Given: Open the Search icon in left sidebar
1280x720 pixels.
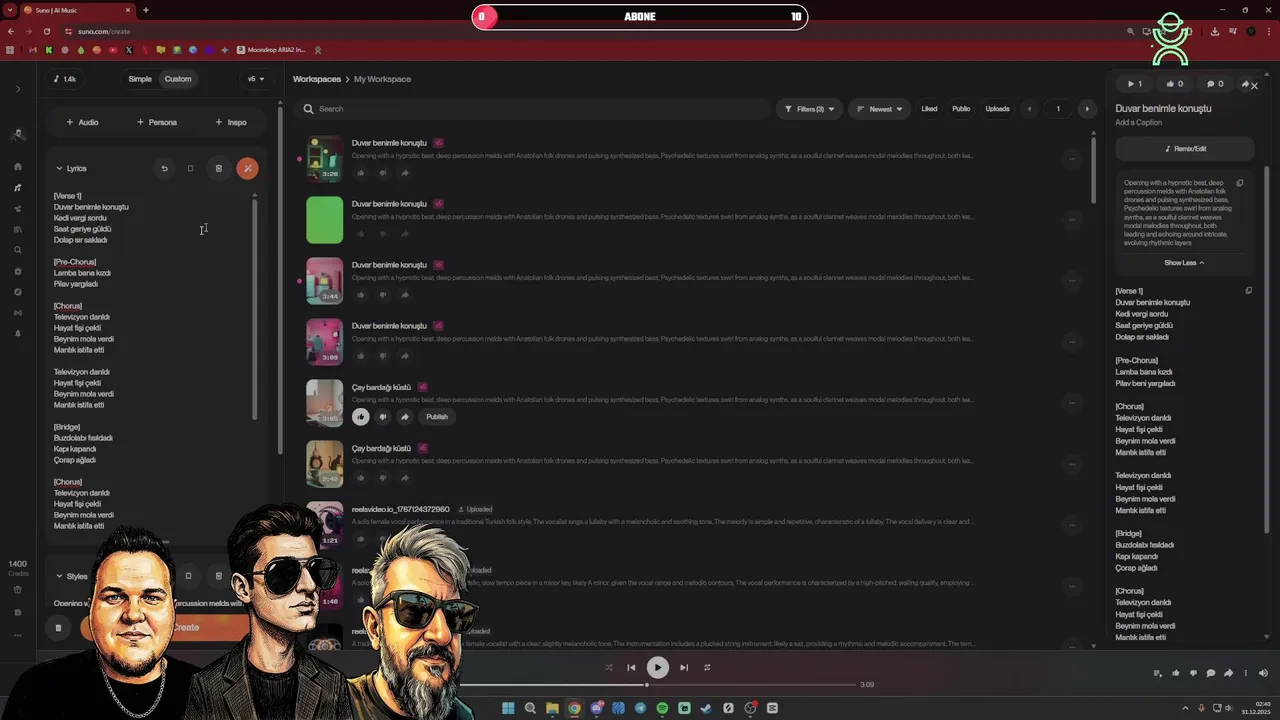Looking at the screenshot, I should 18,250.
